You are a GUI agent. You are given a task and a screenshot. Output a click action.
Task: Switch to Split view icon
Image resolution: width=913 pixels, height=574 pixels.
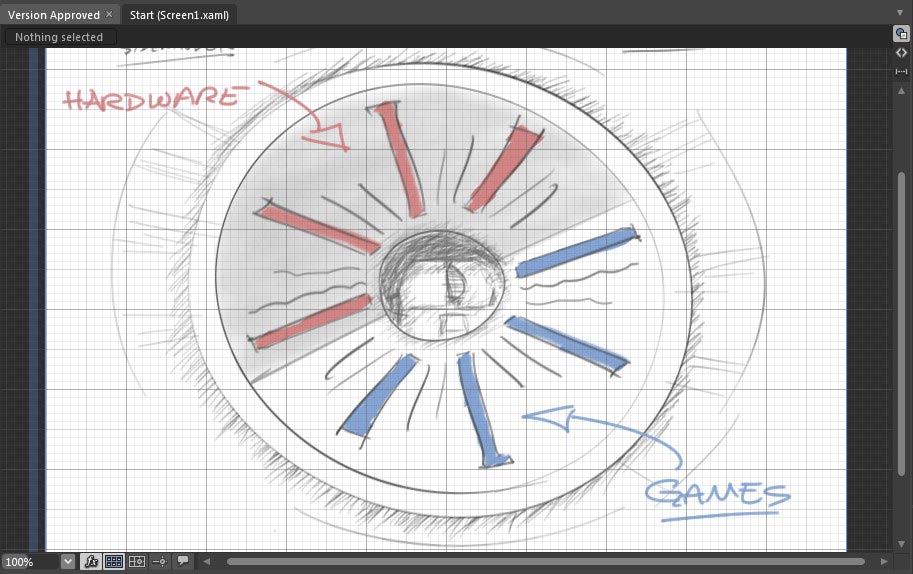click(x=901, y=71)
